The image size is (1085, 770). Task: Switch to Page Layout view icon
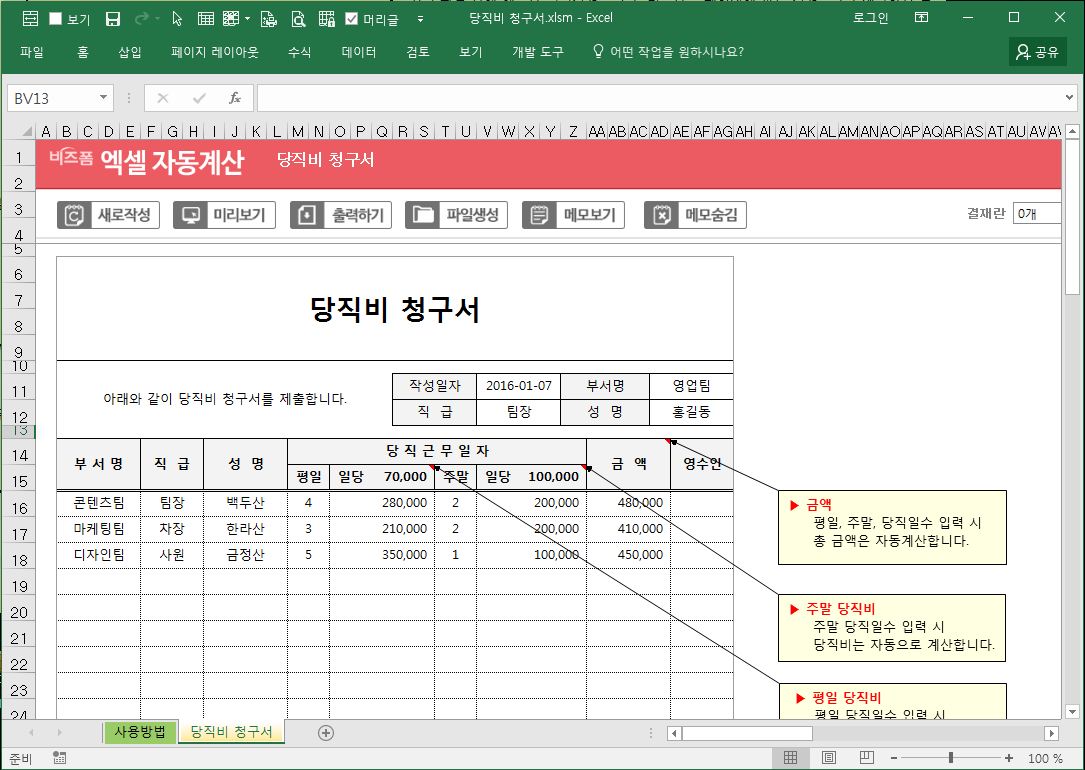(x=829, y=758)
